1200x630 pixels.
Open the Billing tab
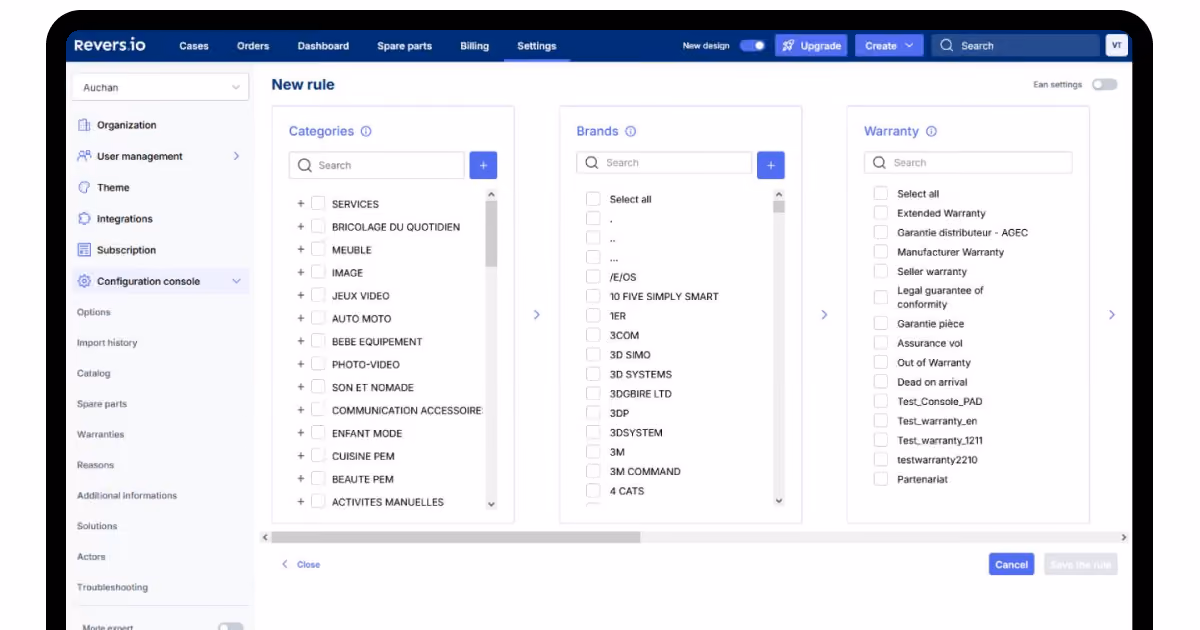[475, 46]
